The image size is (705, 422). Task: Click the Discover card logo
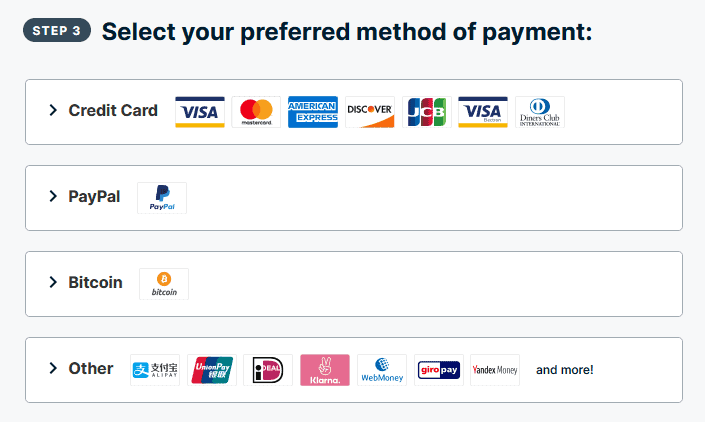[370, 112]
